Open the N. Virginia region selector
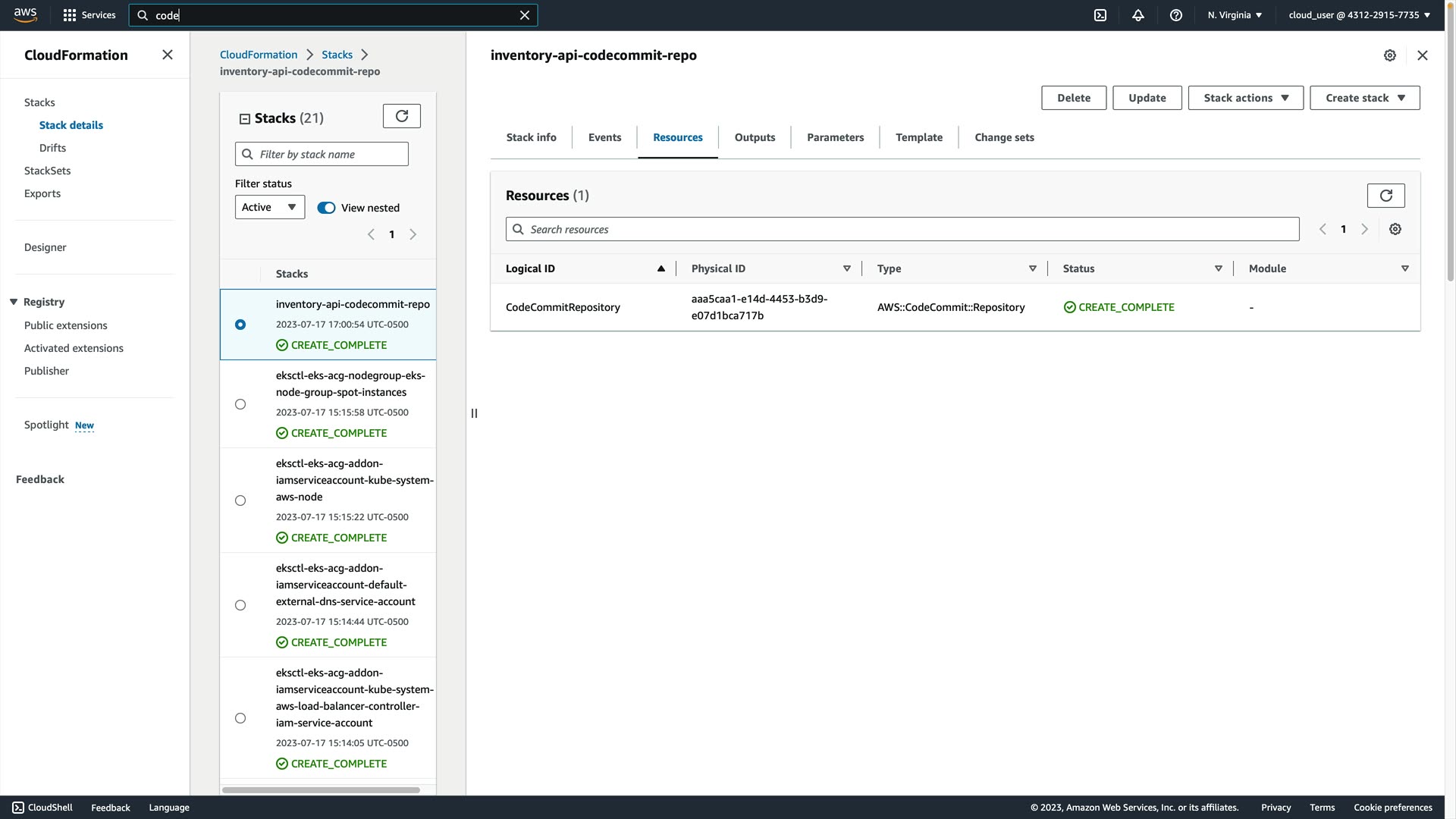 tap(1235, 15)
